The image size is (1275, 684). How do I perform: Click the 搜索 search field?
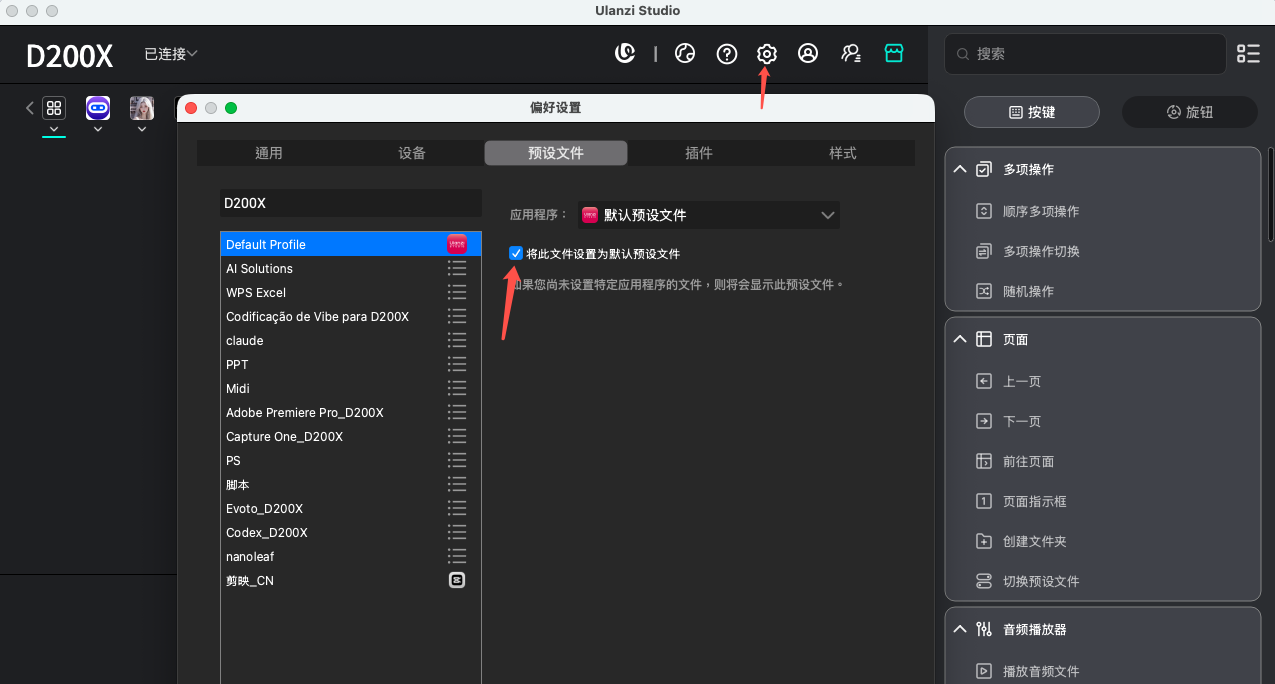point(1086,54)
